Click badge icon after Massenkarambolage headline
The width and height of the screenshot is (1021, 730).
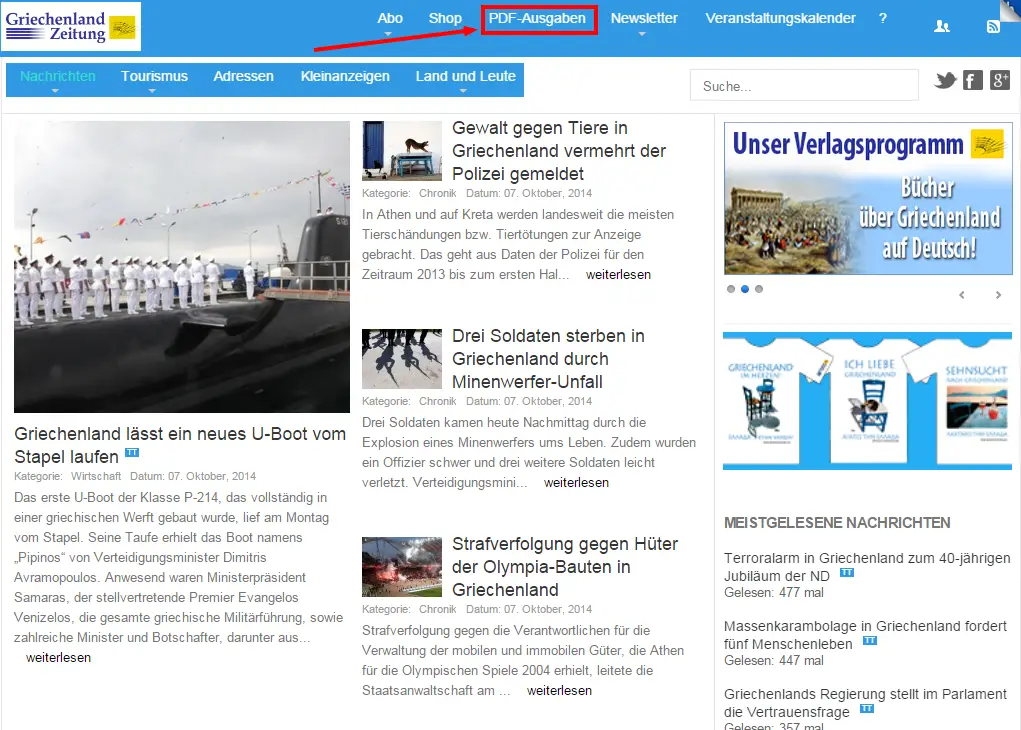pos(870,641)
